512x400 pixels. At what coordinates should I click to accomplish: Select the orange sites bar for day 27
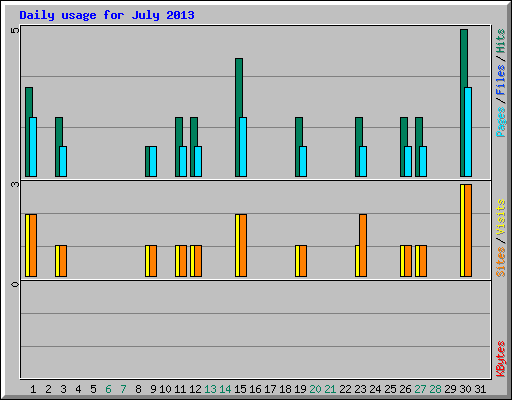point(423,261)
